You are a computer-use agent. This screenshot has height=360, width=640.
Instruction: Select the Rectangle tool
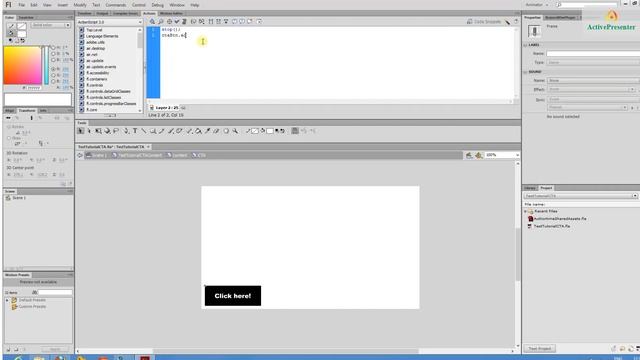pos(153,131)
